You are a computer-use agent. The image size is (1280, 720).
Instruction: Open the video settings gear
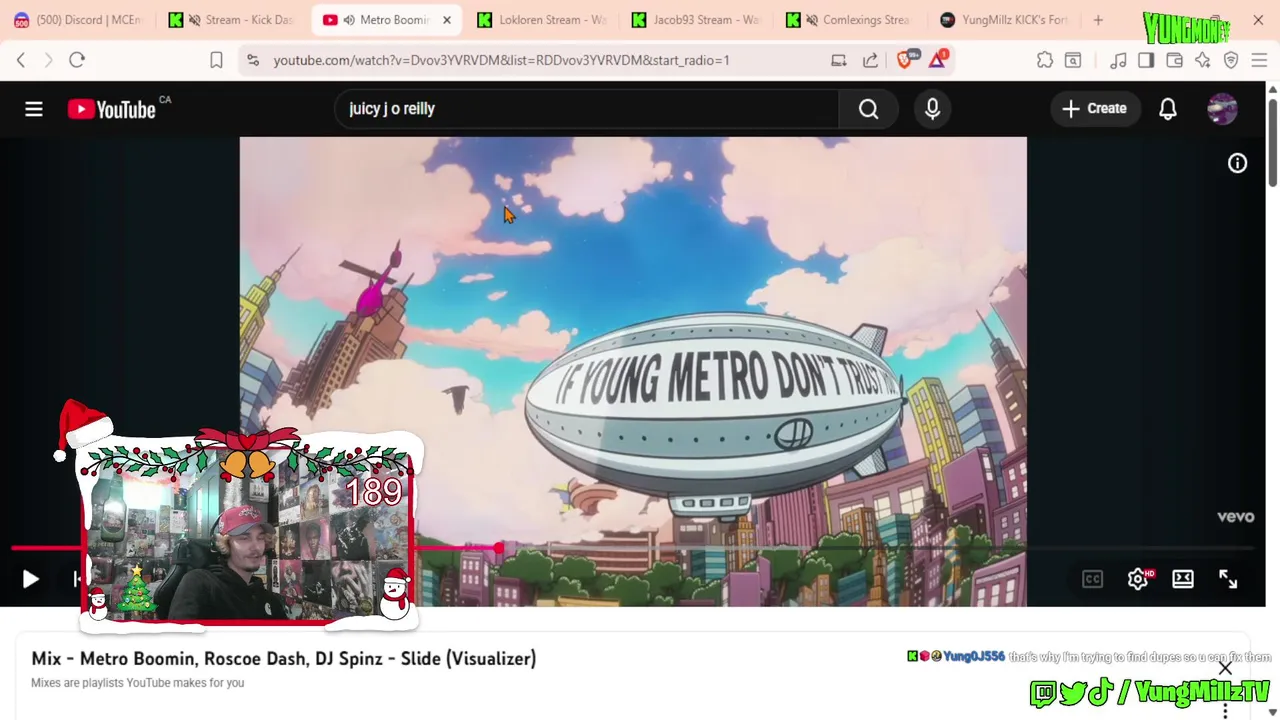(x=1138, y=579)
